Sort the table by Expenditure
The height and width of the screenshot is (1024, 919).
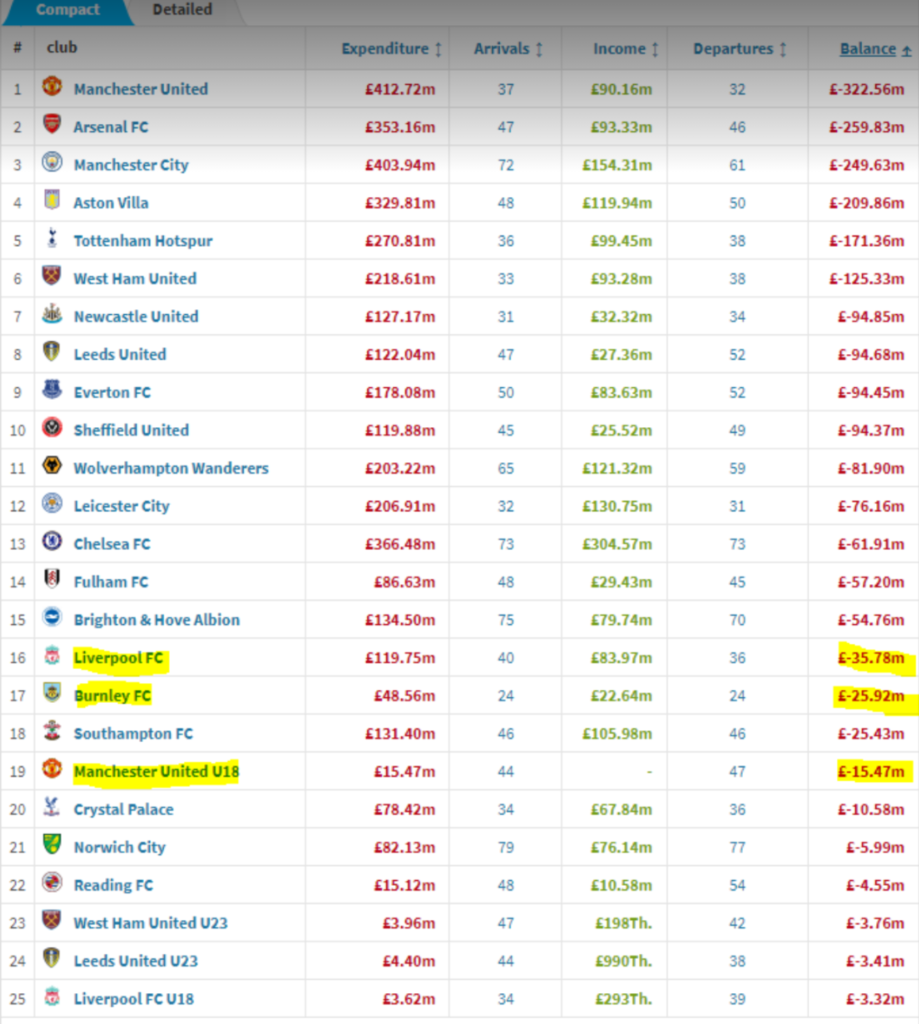pyautogui.click(x=392, y=48)
